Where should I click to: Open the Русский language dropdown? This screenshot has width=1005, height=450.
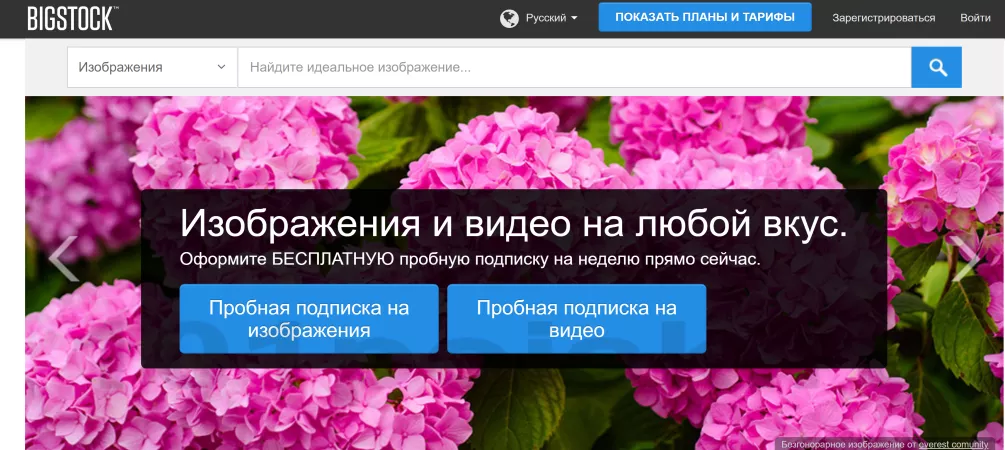pos(551,18)
